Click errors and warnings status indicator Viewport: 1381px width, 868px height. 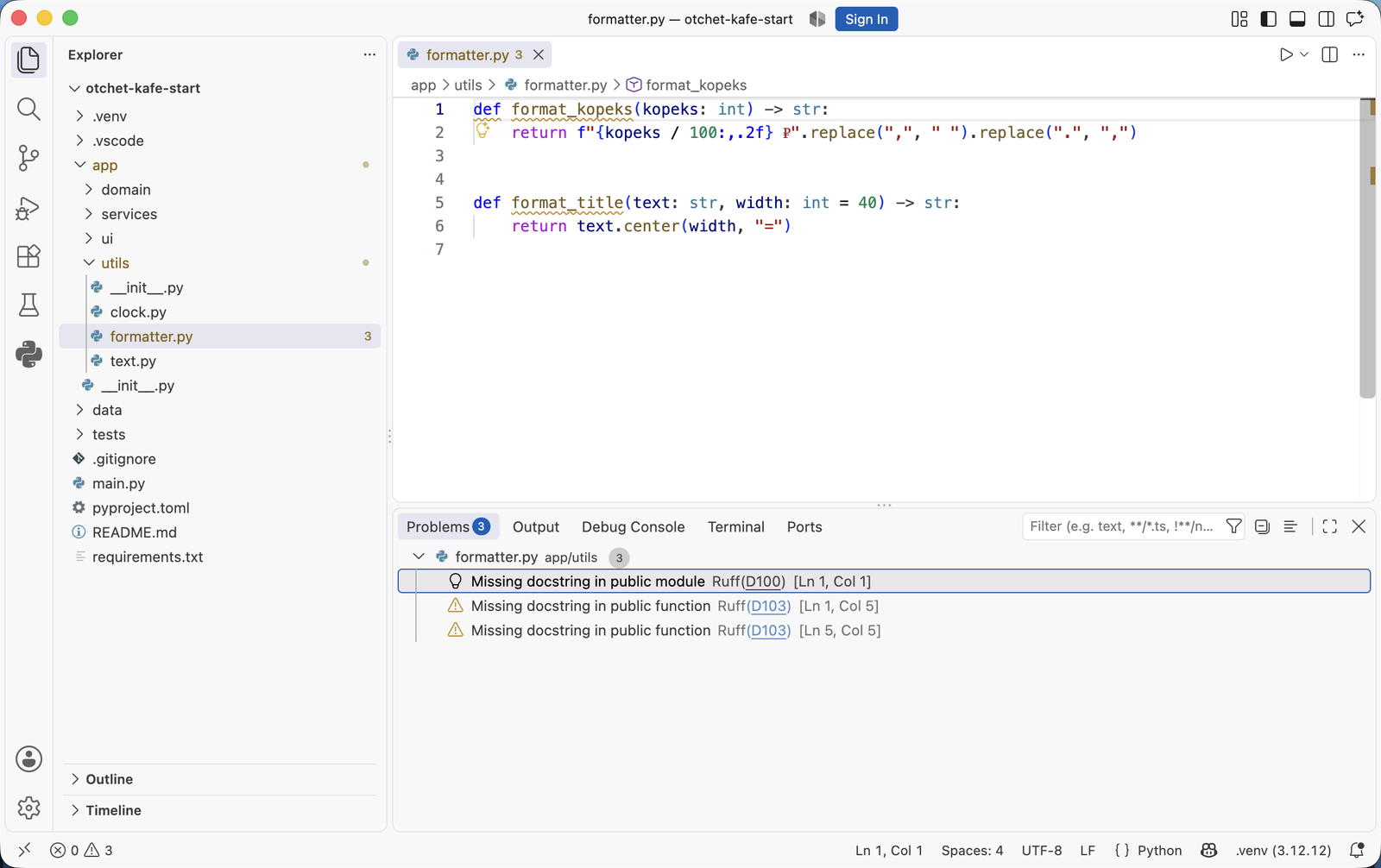pos(81,850)
